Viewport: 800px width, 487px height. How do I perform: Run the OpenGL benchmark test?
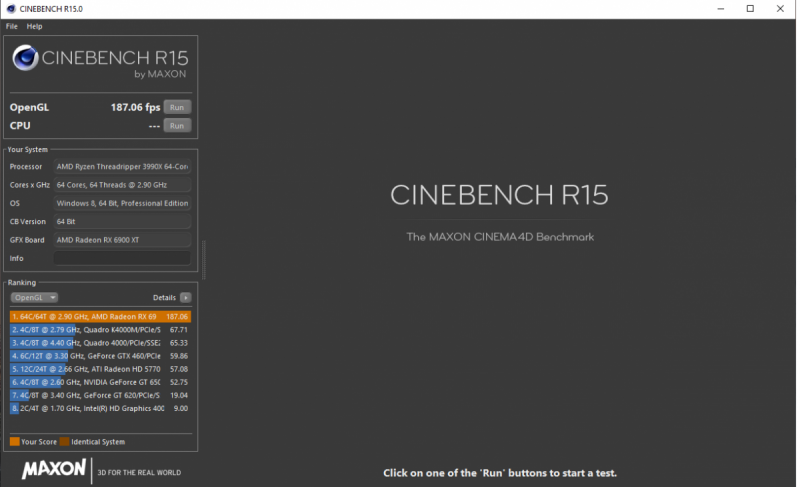177,107
